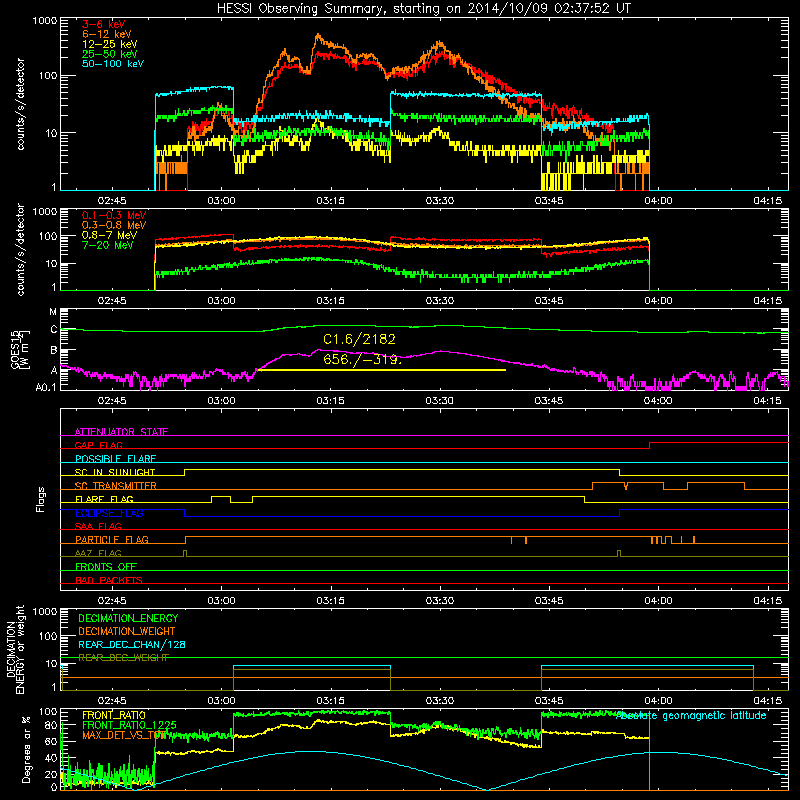
Task: Click the 12-25 keV legend entry
Action: coord(110,44)
